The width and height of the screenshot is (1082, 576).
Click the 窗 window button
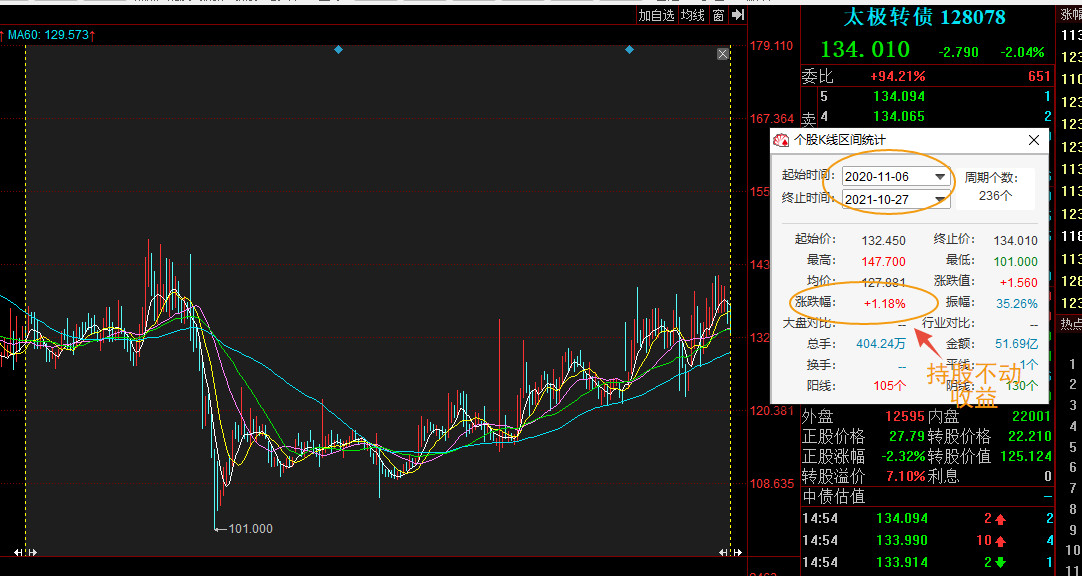pos(718,15)
